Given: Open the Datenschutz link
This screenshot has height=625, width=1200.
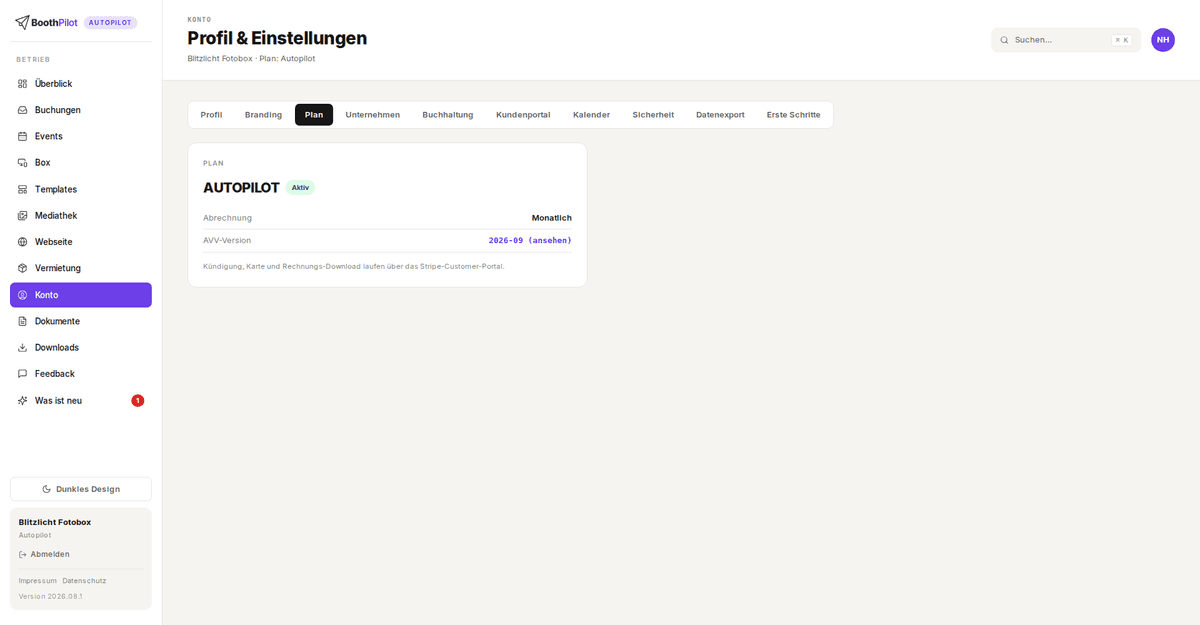Looking at the screenshot, I should [84, 581].
